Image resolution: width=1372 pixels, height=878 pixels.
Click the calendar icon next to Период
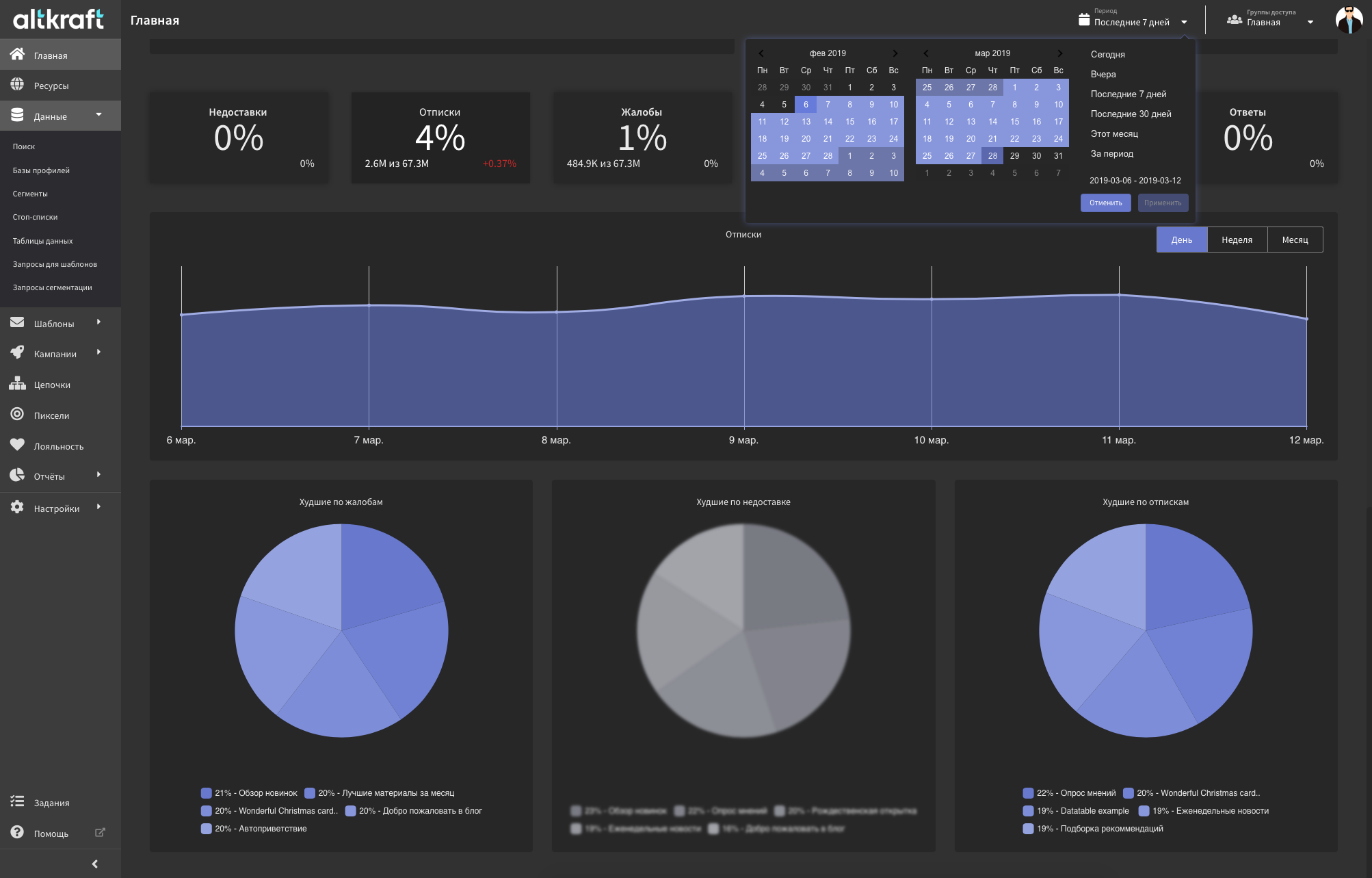coord(1083,19)
